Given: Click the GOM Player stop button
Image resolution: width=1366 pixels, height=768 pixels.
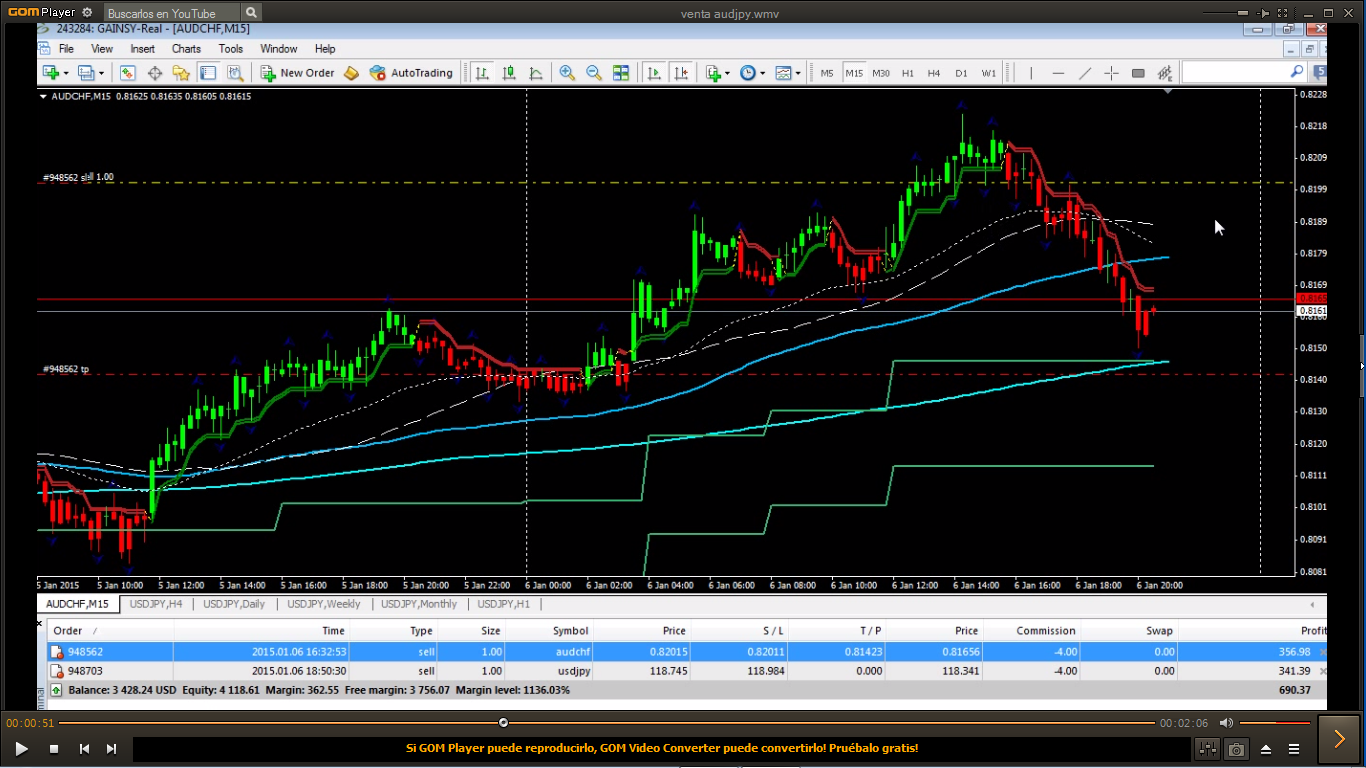Looking at the screenshot, I should (x=54, y=748).
